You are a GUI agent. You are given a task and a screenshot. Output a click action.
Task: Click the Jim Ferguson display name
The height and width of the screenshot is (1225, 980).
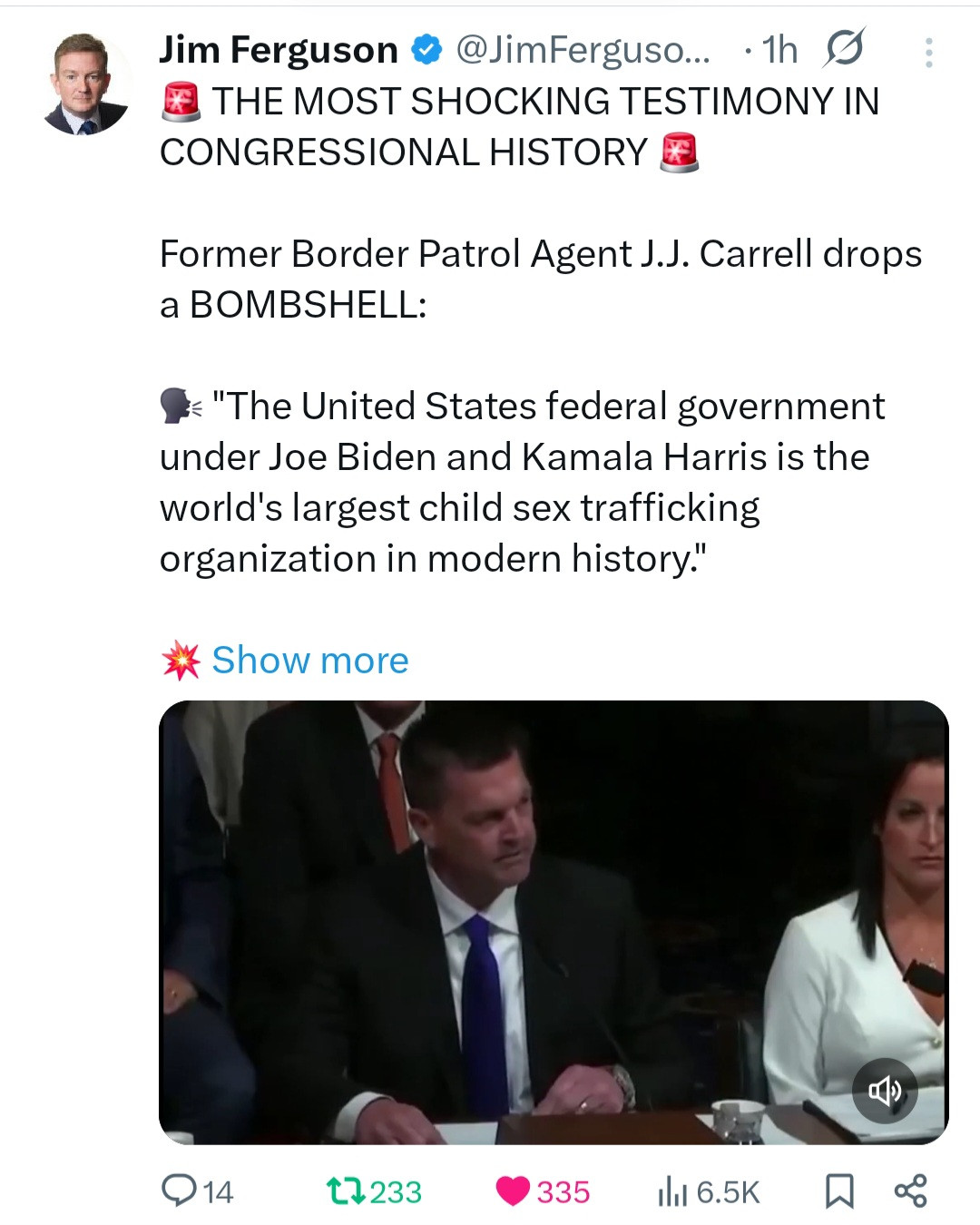click(279, 50)
